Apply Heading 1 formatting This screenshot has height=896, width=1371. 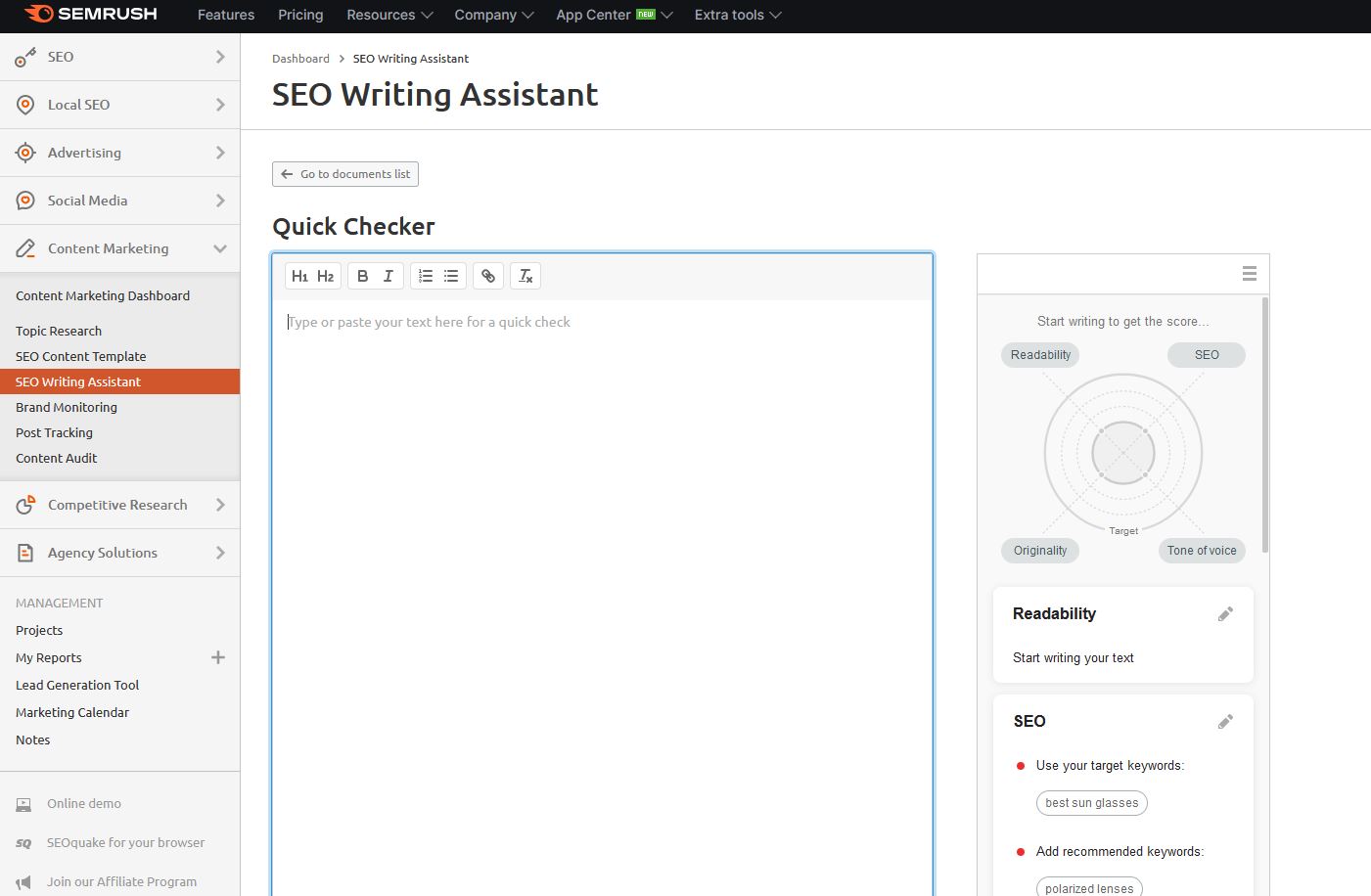coord(300,276)
